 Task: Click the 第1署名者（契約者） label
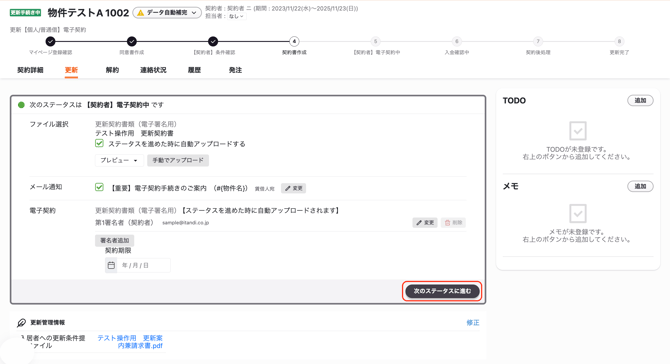[124, 223]
